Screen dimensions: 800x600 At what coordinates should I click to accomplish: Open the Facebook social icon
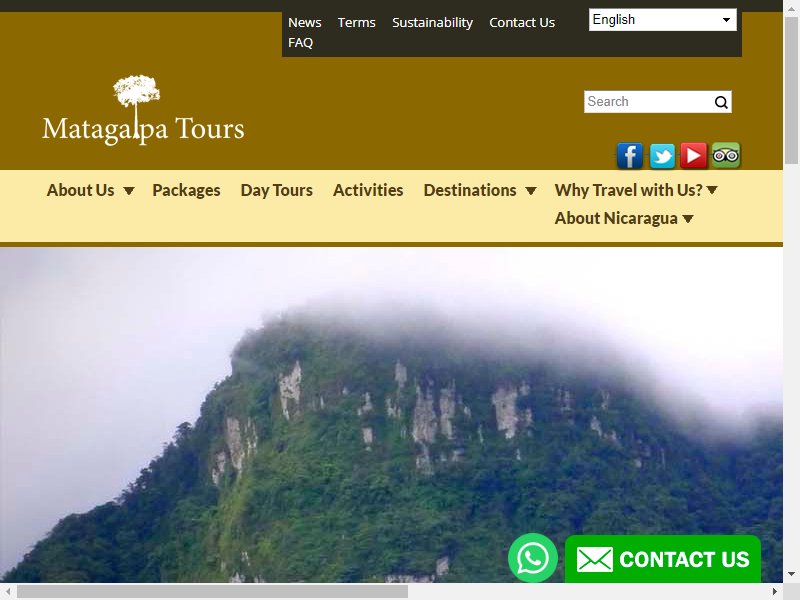630,156
